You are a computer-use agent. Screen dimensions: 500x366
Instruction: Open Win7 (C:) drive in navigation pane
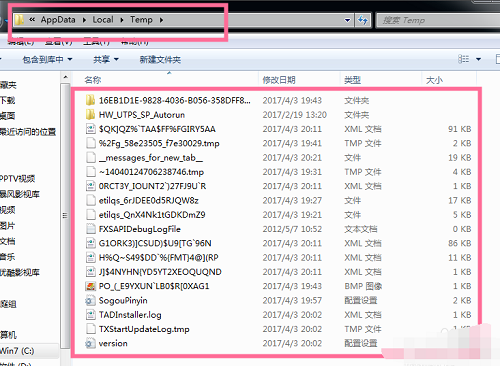17,351
